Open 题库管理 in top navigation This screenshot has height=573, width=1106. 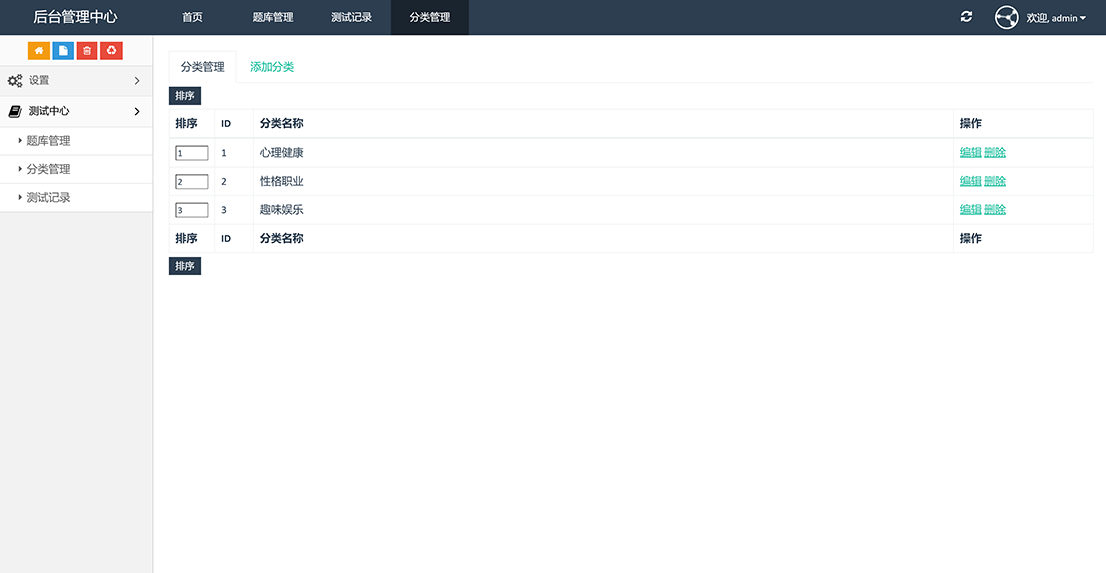pos(273,18)
